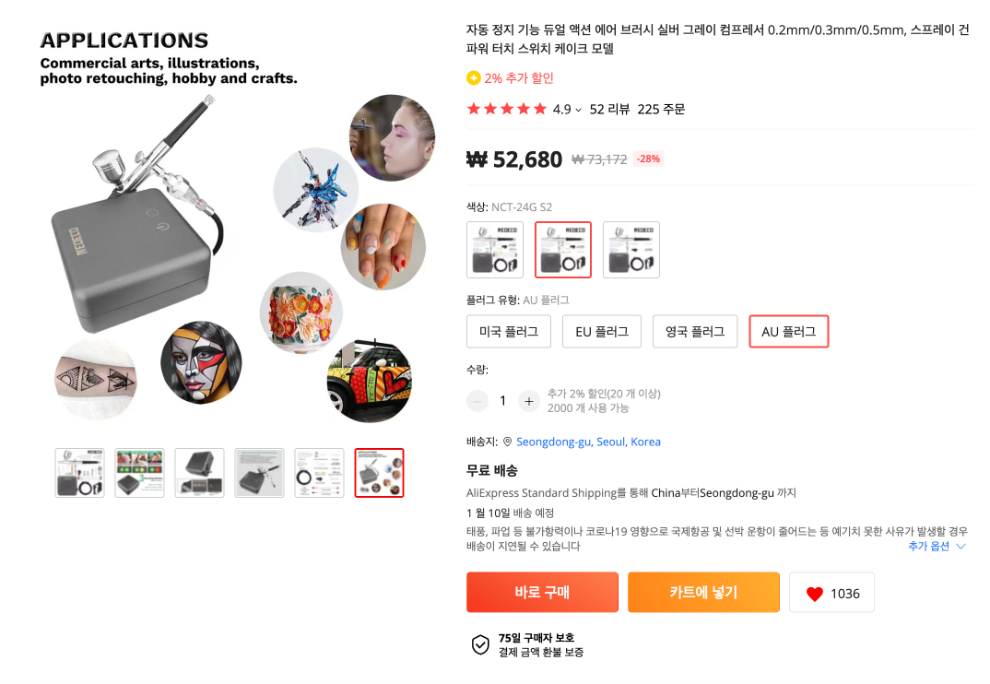Click the coin icon beside 2% 추가 할인
This screenshot has height=684, width=990.
tap(473, 78)
